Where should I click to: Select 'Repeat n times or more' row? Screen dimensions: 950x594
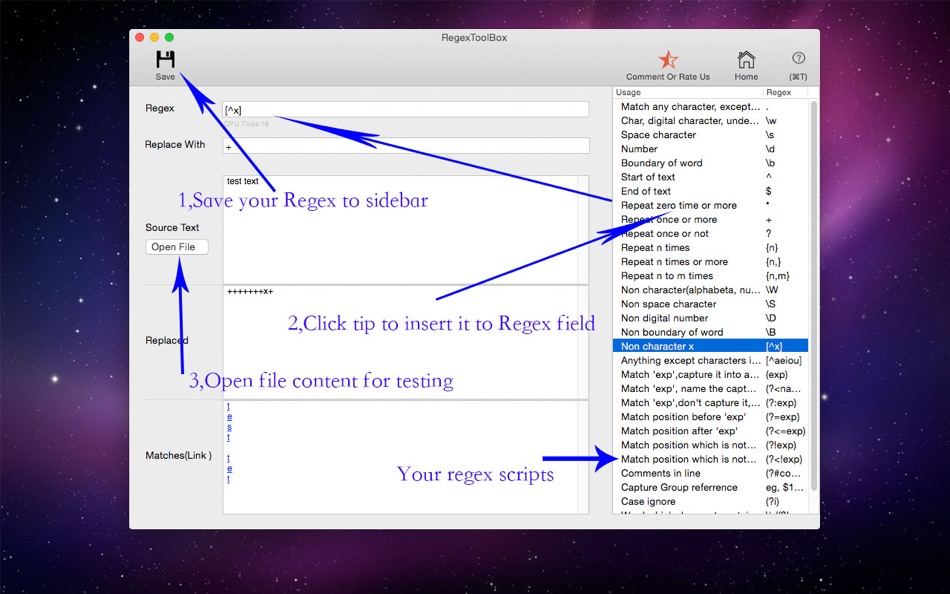coord(710,262)
